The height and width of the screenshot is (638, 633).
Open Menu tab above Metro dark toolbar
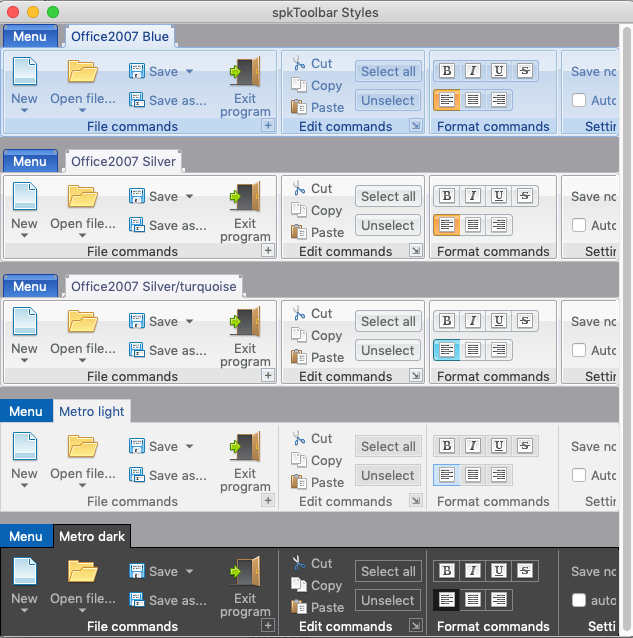(x=26, y=536)
